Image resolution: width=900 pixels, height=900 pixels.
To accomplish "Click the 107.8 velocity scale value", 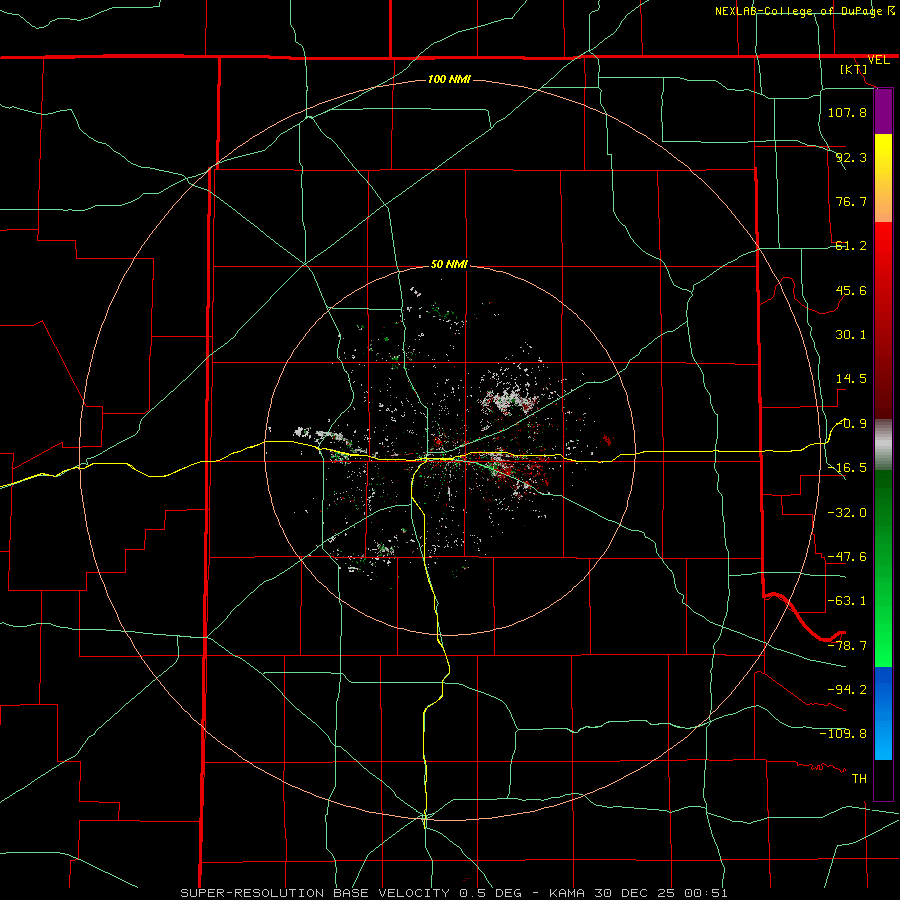I will (847, 112).
